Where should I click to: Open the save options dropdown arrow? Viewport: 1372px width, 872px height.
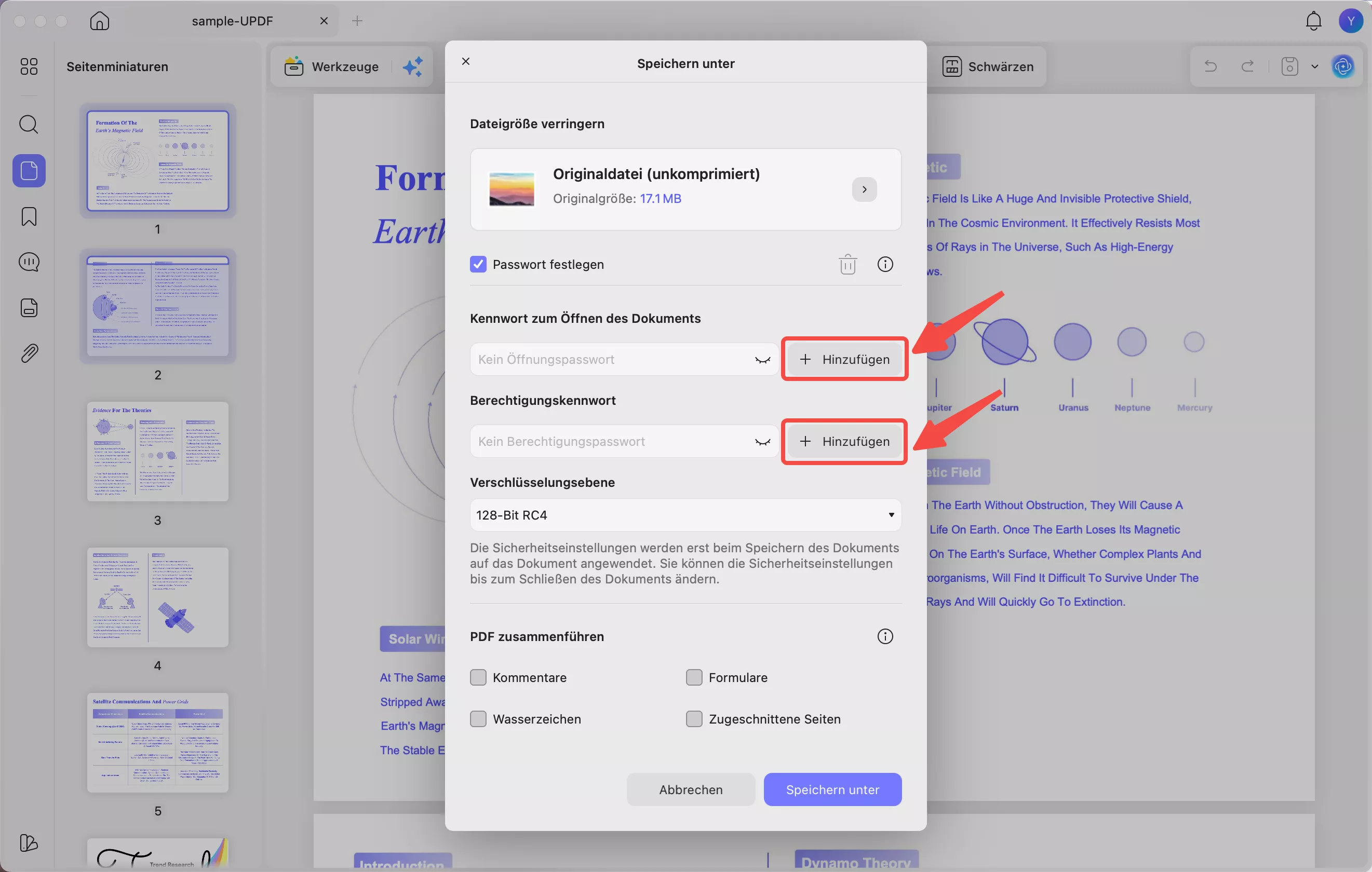[1315, 66]
